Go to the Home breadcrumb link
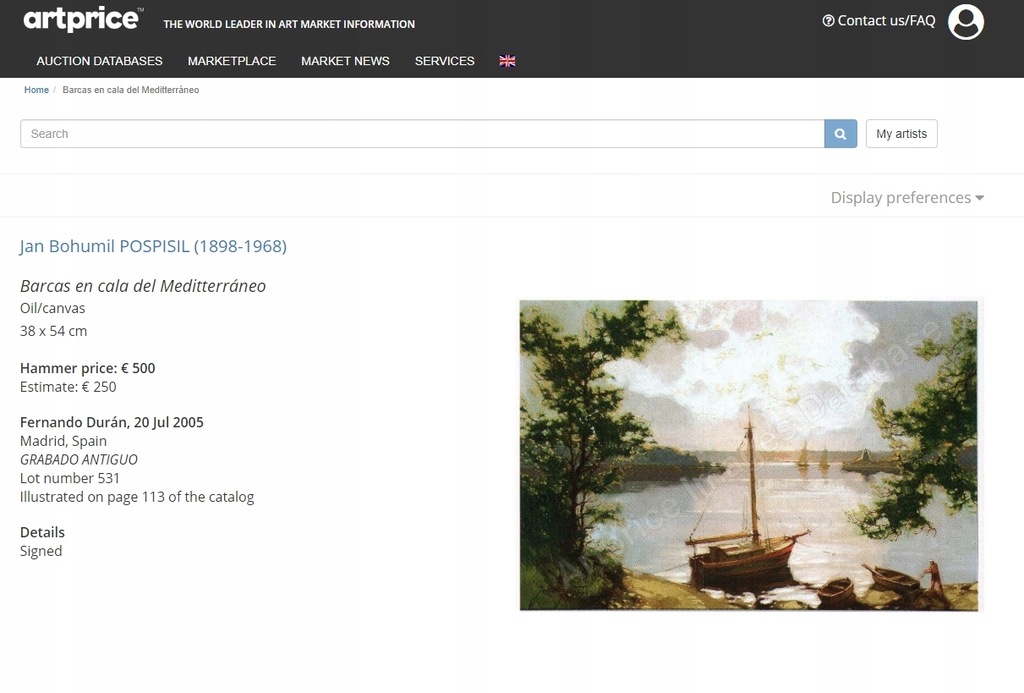The width and height of the screenshot is (1024, 693). 37,90
